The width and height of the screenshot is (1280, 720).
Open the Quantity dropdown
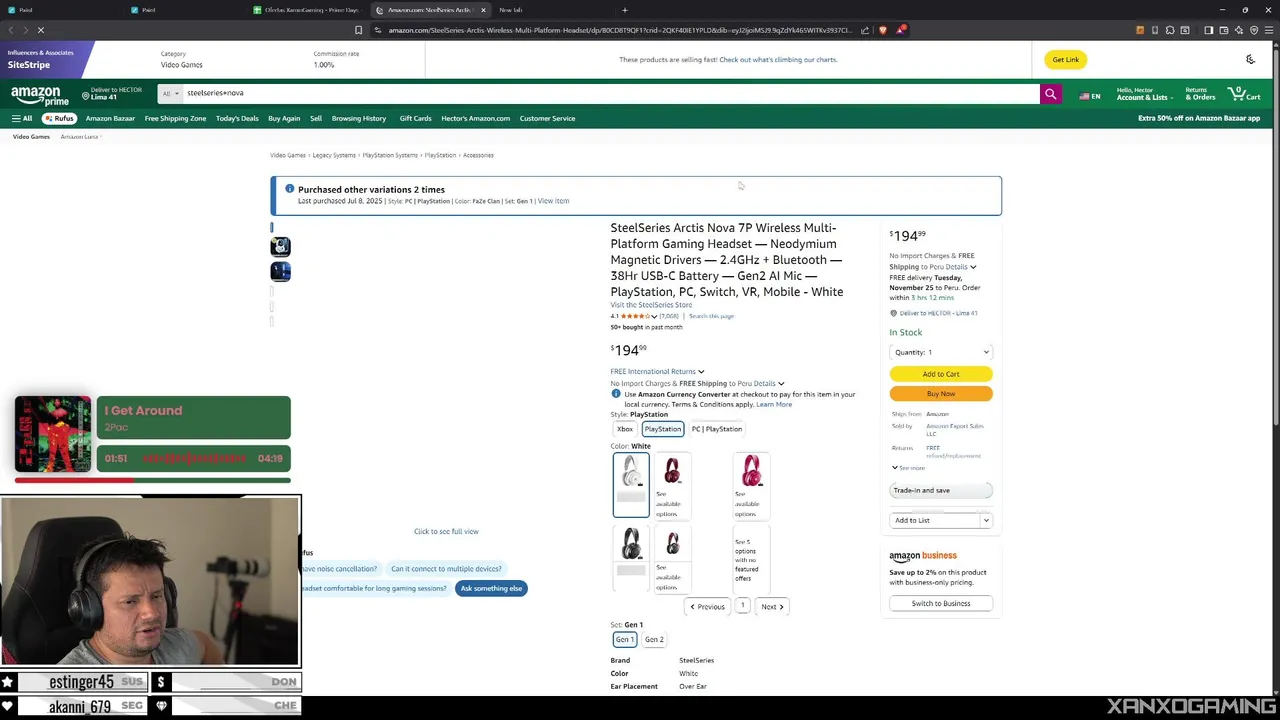point(941,352)
